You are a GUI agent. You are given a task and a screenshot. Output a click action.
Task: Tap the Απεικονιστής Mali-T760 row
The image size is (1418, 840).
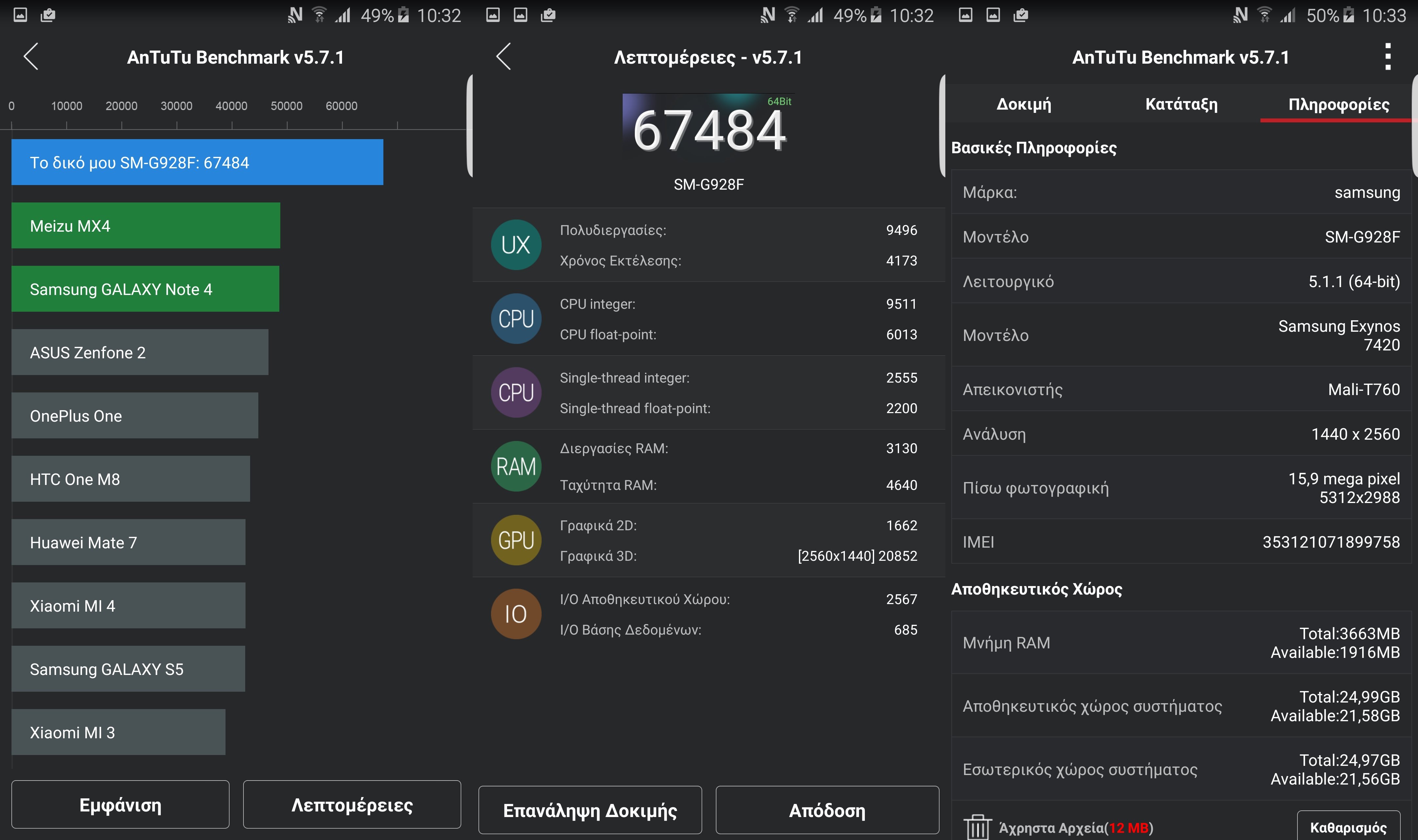pyautogui.click(x=1181, y=389)
